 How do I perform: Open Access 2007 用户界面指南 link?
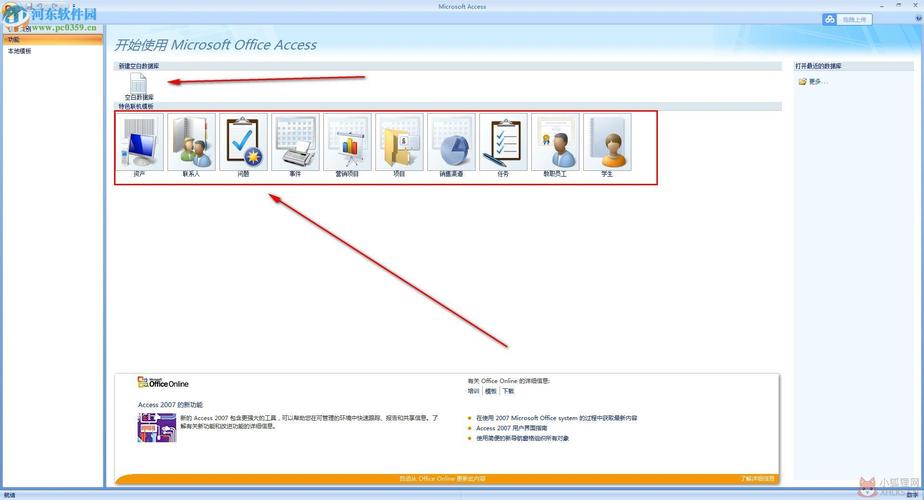pyautogui.click(x=512, y=428)
